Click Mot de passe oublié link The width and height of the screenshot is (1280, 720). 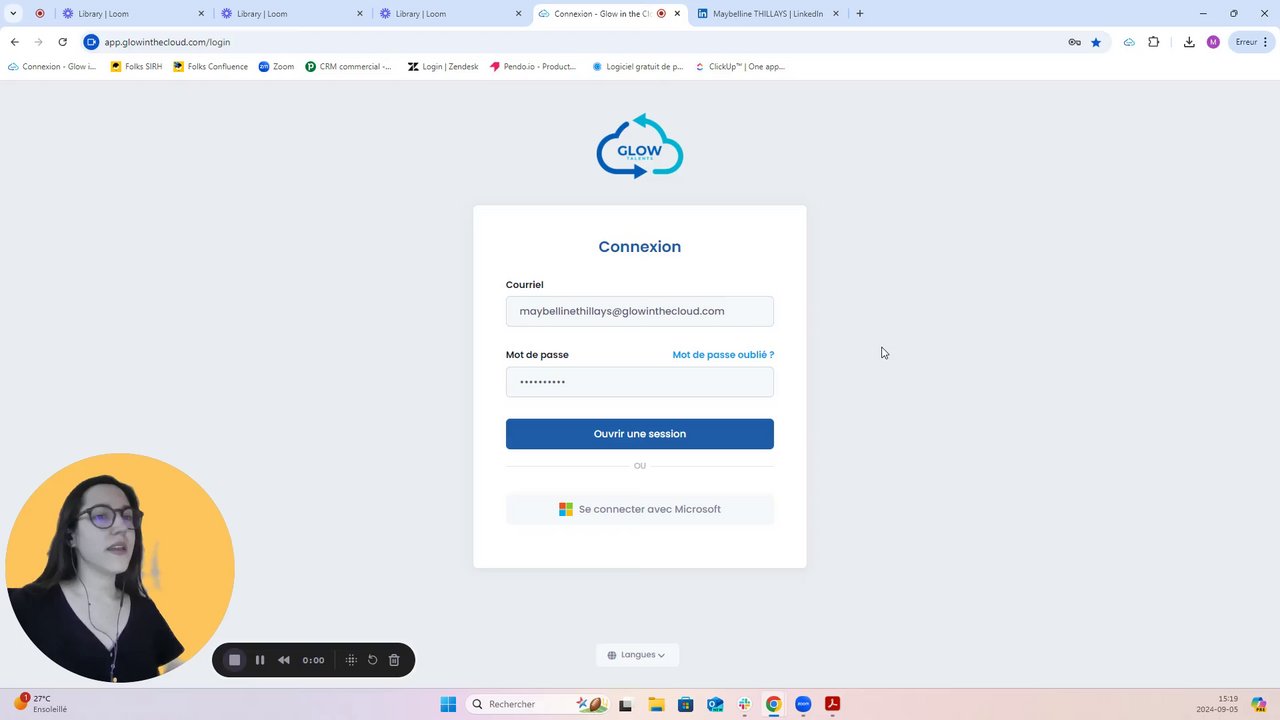coord(723,355)
